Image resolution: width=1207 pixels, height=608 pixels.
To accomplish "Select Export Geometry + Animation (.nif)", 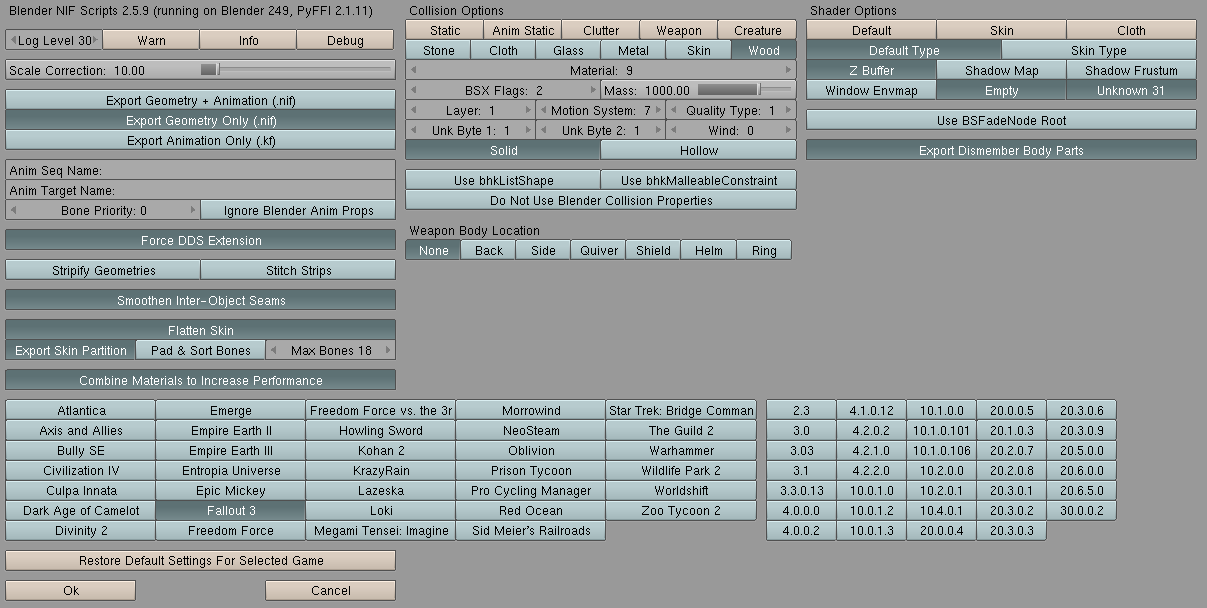I will pyautogui.click(x=200, y=100).
